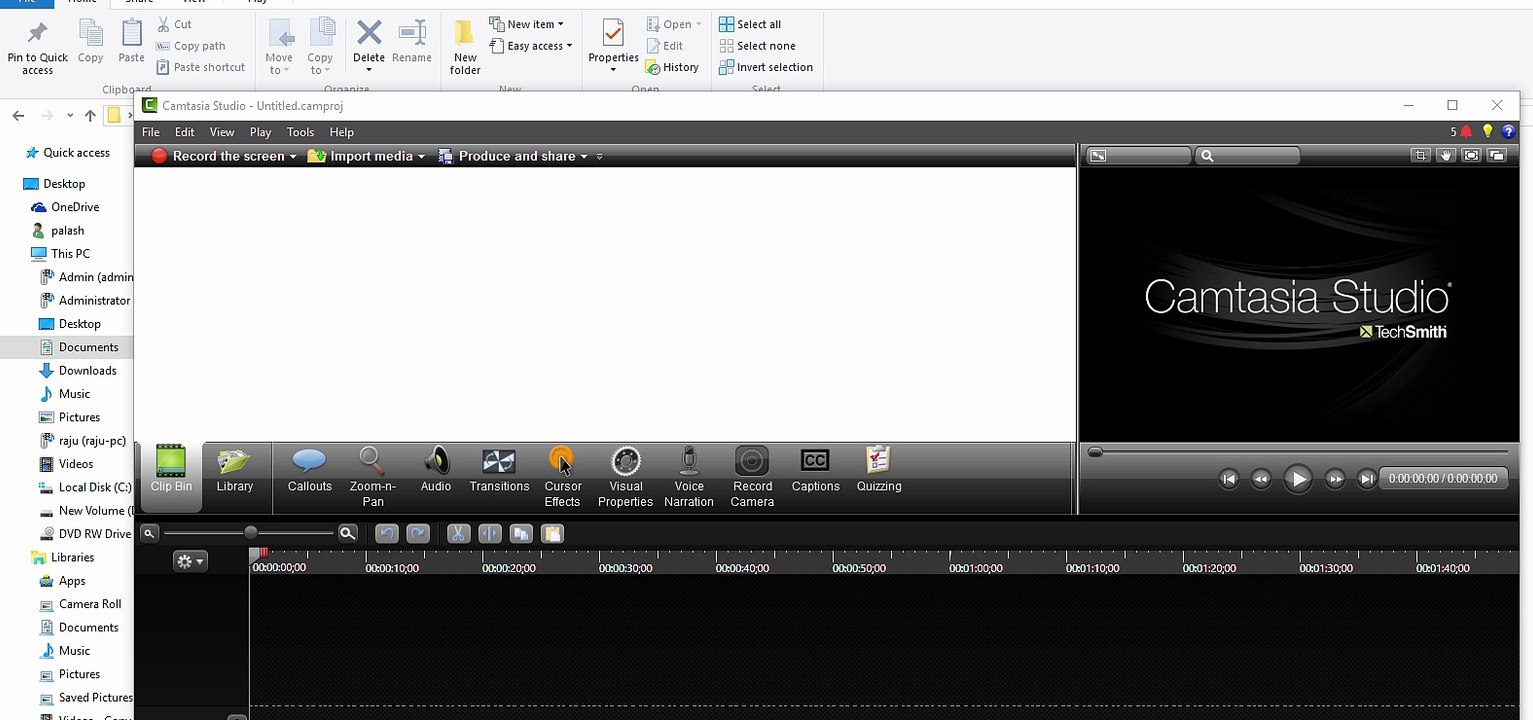Viewport: 1533px width, 720px height.
Task: Toggle crop mode in preview toolbar
Action: 1420,156
